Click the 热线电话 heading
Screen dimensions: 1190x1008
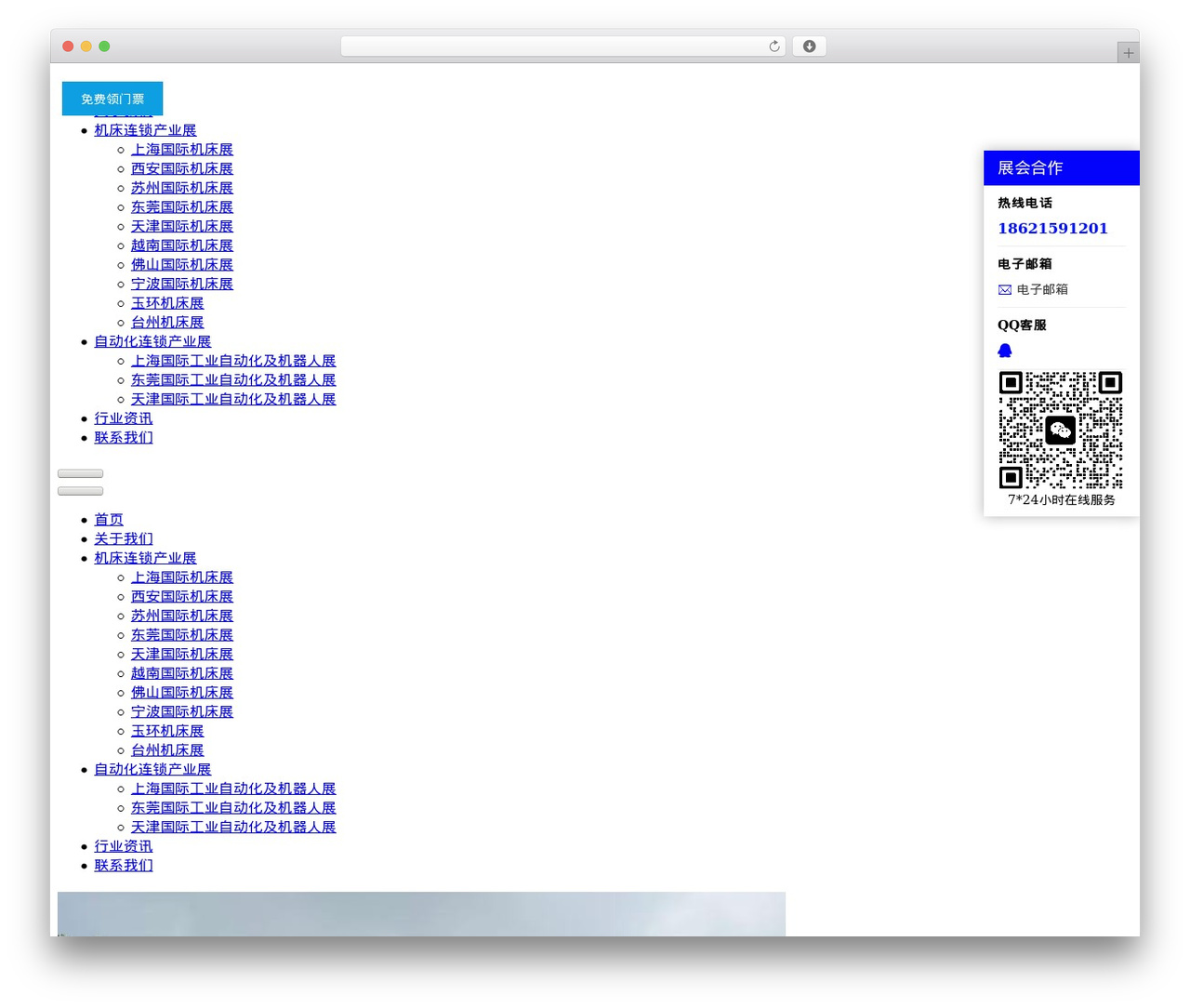tap(1025, 203)
